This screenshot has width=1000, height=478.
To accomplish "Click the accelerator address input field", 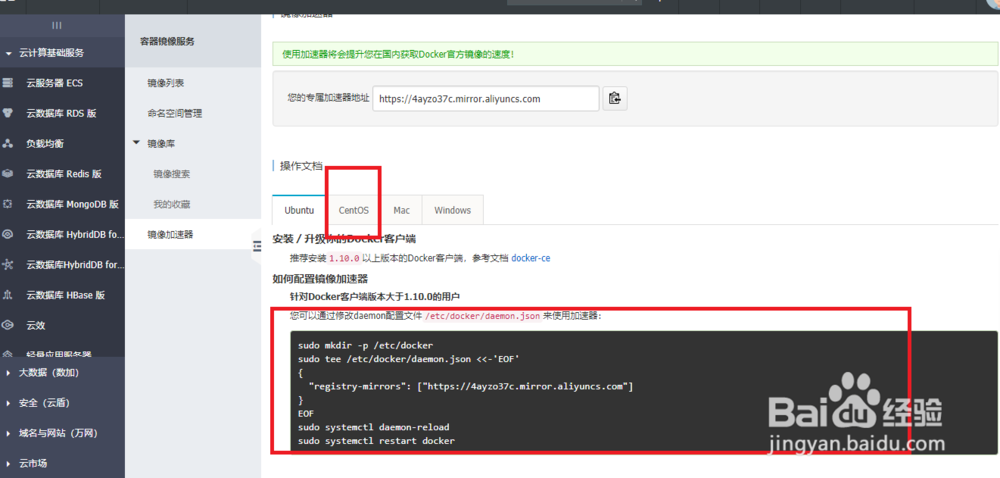I will click(486, 99).
